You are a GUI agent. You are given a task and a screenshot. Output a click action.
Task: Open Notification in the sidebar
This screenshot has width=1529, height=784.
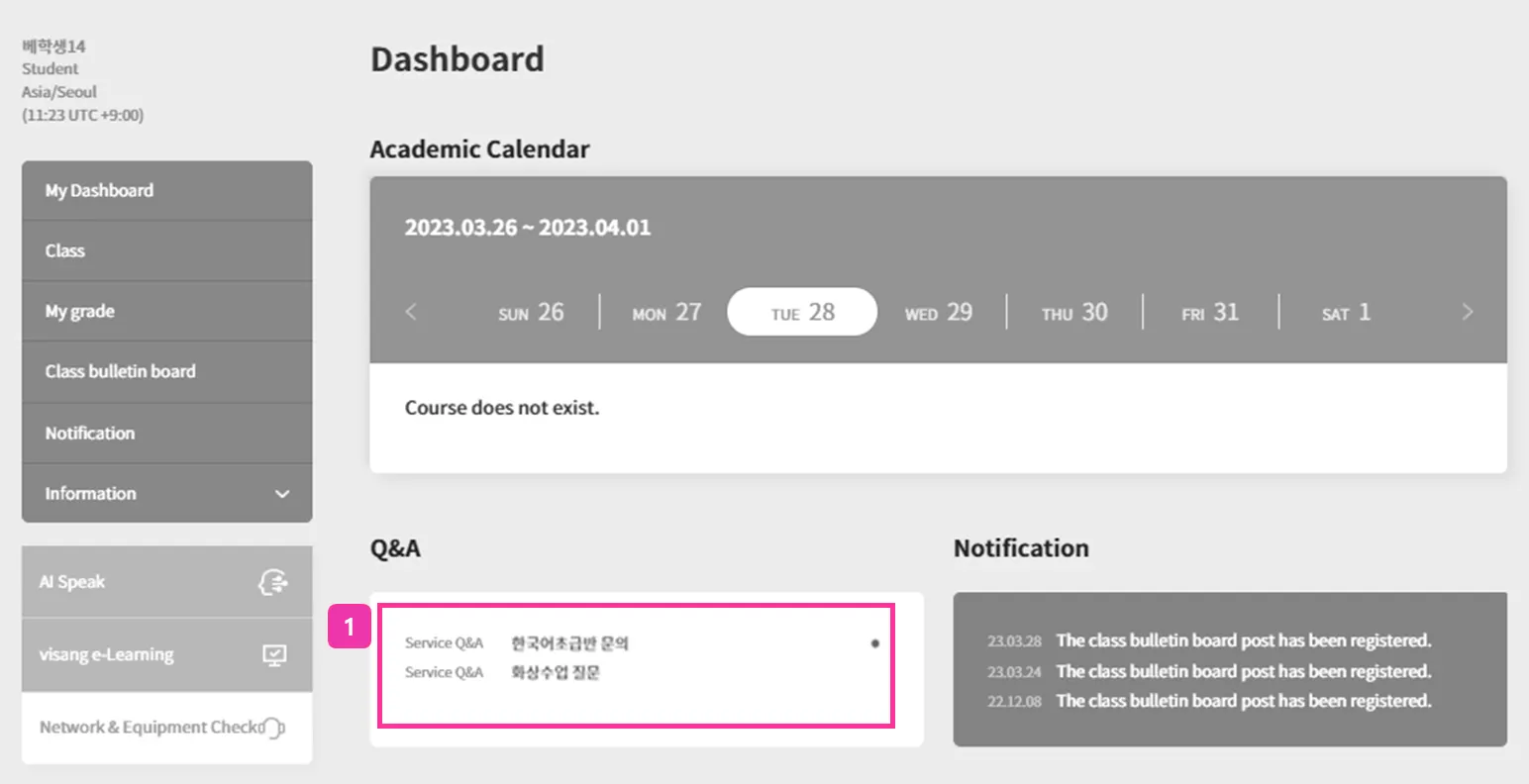(90, 434)
